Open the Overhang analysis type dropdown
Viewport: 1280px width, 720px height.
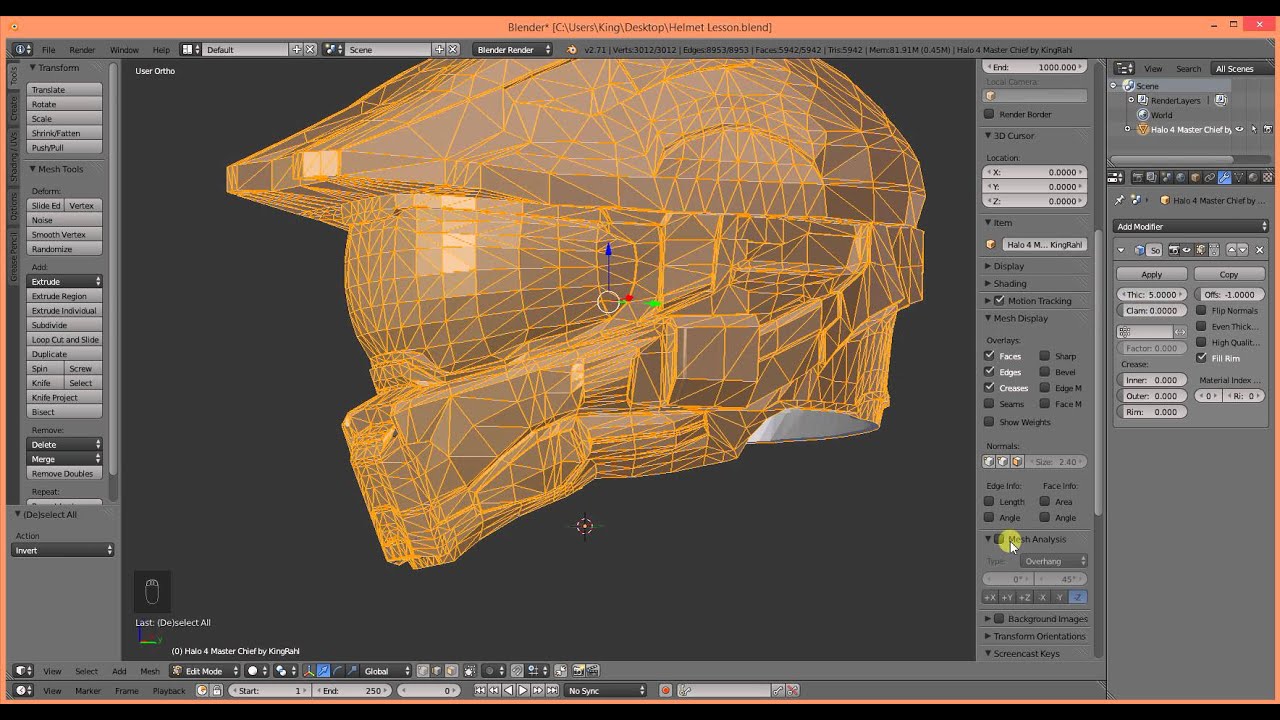coord(1055,561)
